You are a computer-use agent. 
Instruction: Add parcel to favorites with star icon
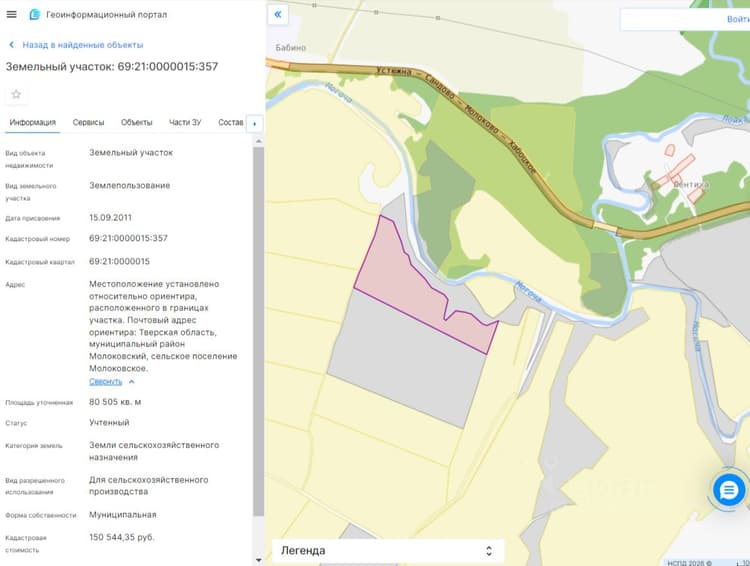pos(16,94)
